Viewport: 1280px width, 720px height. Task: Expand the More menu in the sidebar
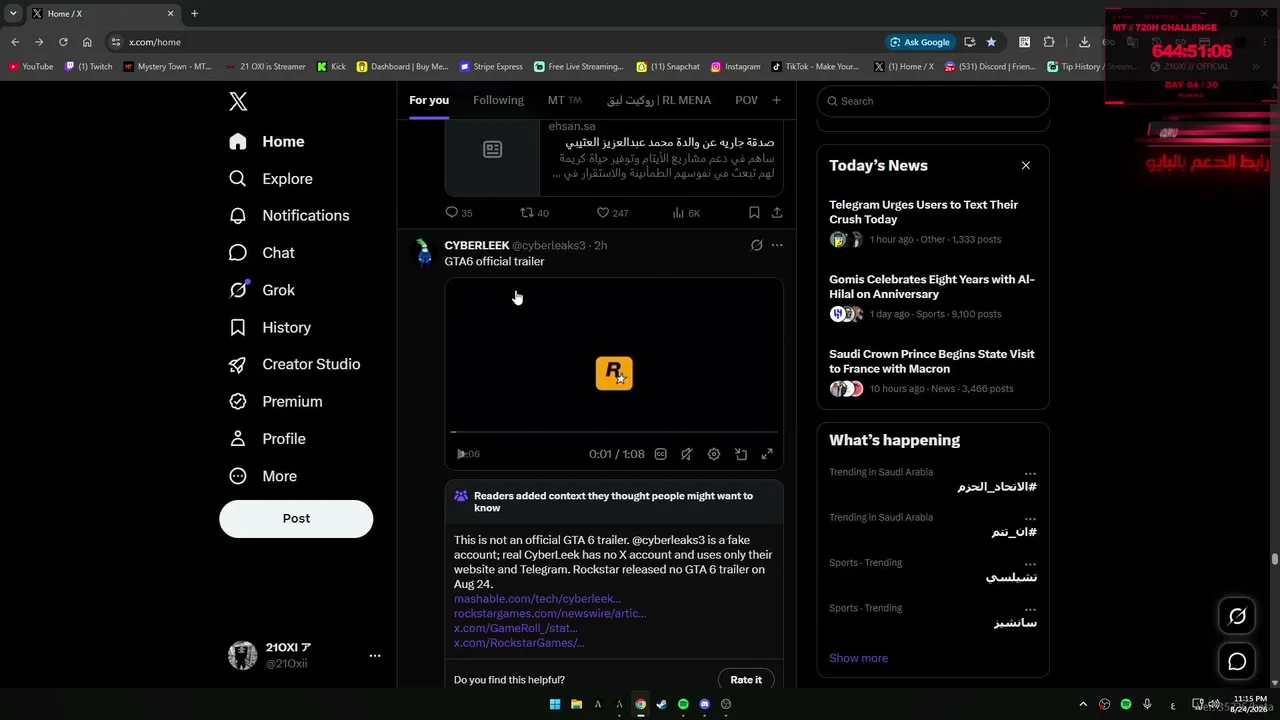tap(262, 476)
